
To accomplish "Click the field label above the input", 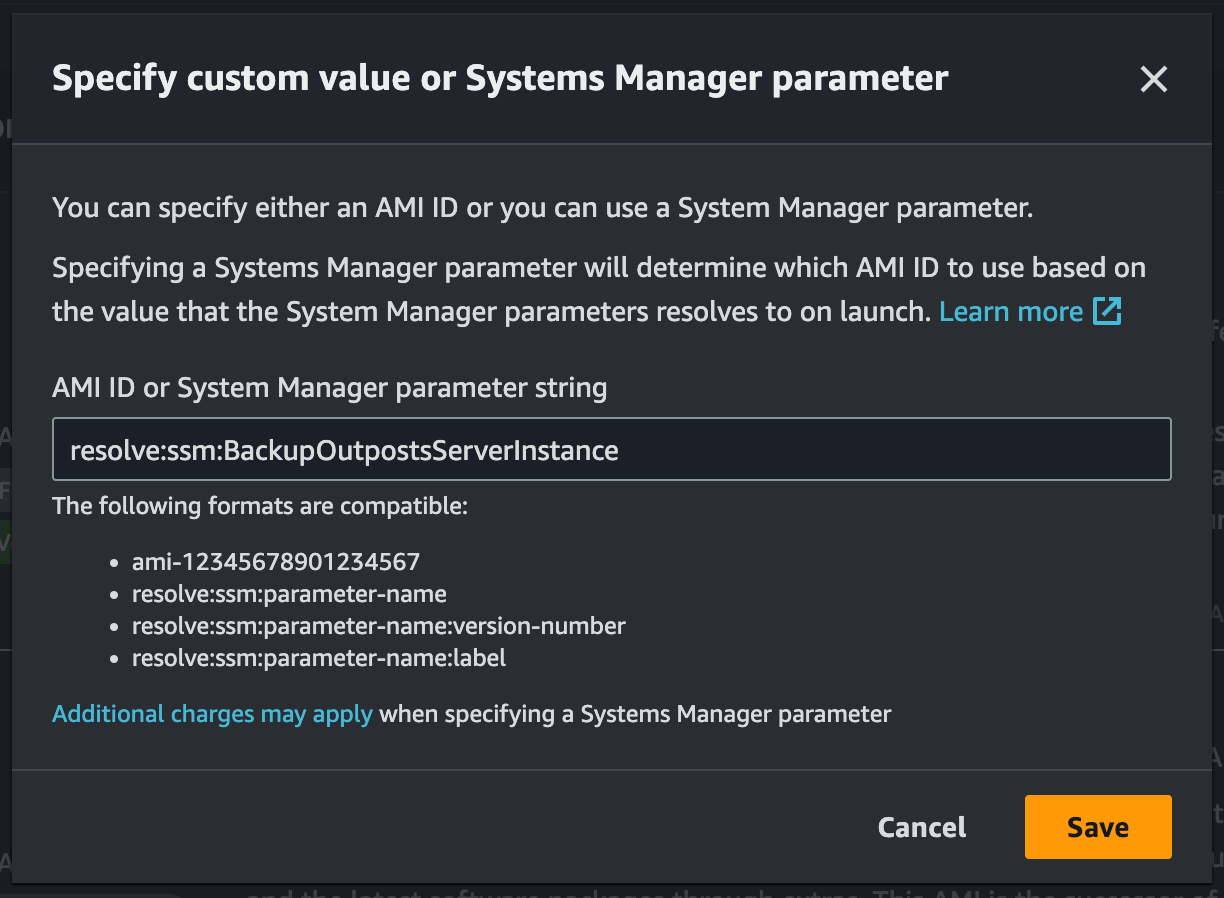I will [x=330, y=388].
